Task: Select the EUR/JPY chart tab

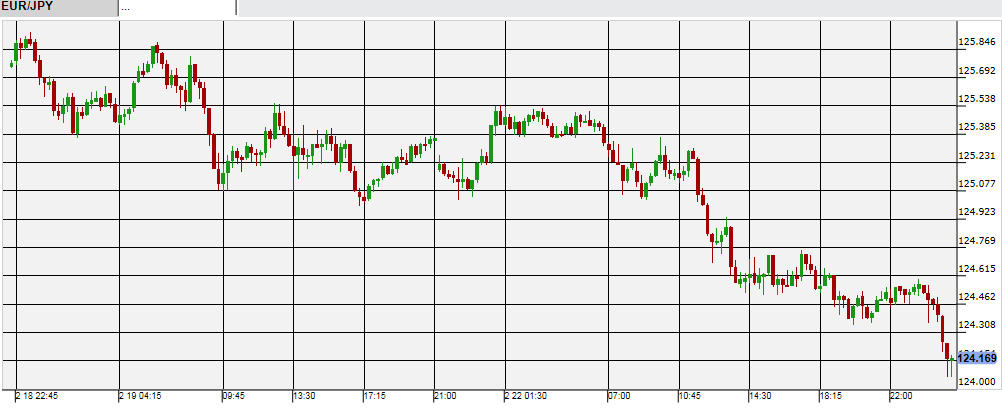Action: (x=57, y=7)
